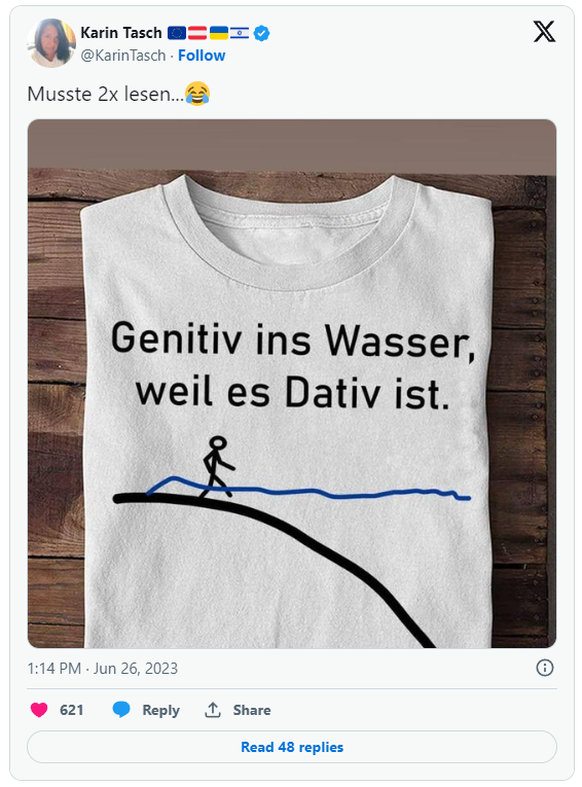This screenshot has height=787, width=582.
Task: Open the @KarinTasch handle link
Action: pos(123,55)
